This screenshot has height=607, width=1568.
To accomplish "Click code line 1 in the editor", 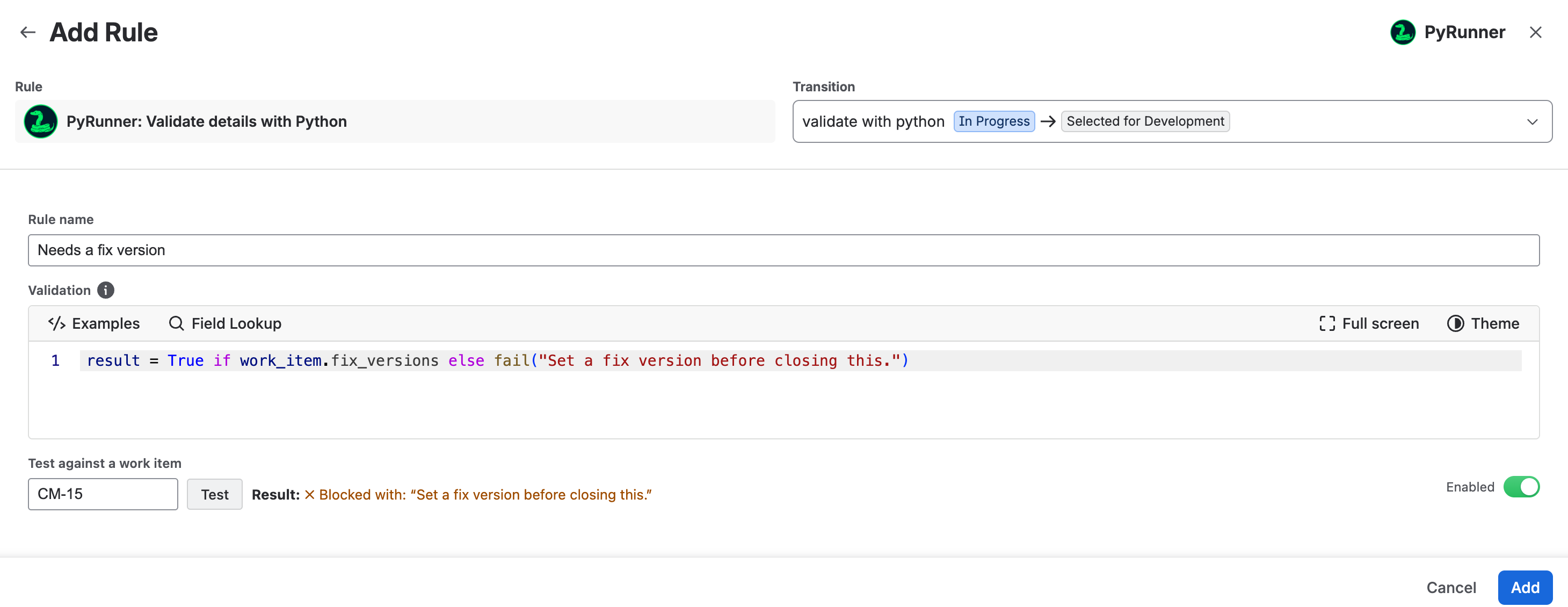I will [800, 360].
